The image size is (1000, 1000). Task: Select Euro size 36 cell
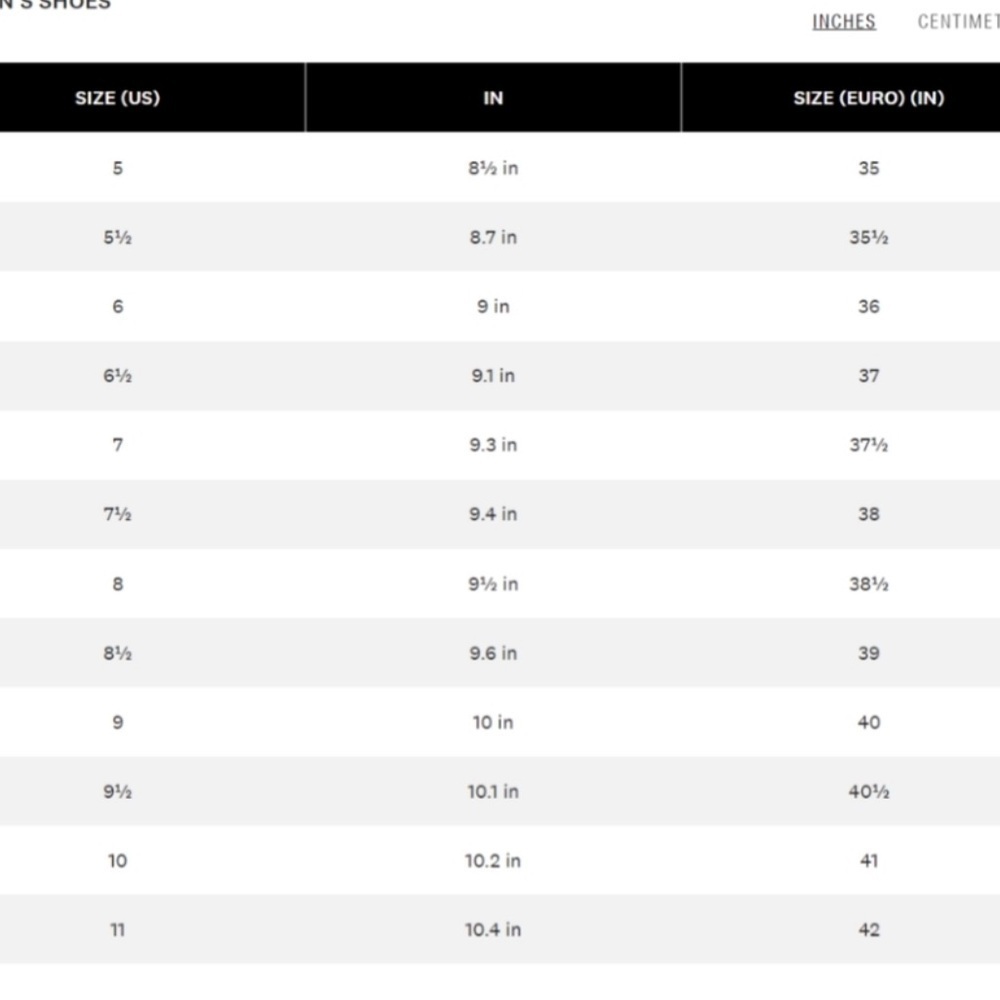[x=868, y=306]
